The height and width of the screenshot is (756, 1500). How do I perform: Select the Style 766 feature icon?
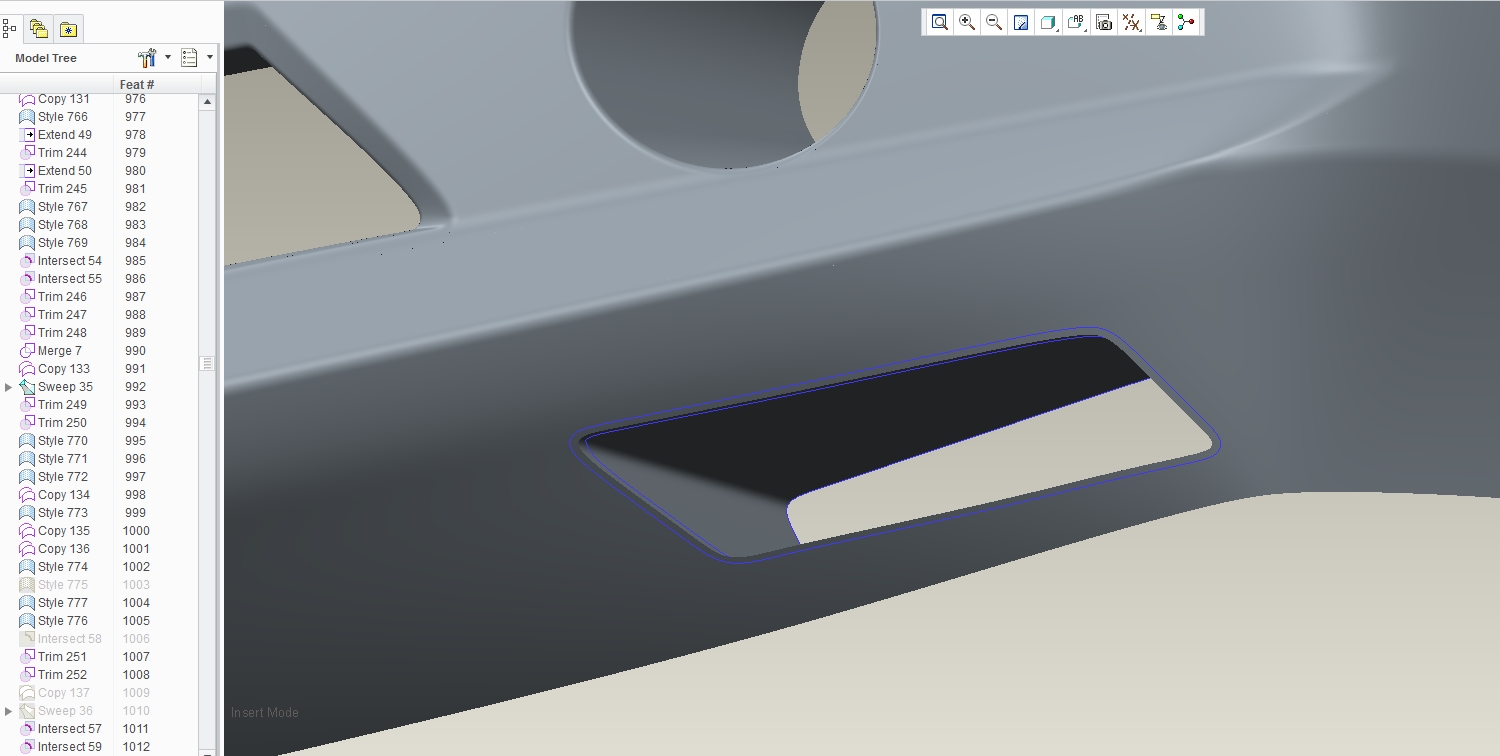(27, 117)
